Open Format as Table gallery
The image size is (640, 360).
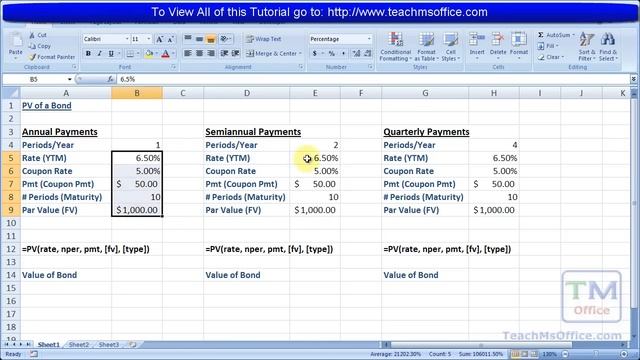(427, 47)
